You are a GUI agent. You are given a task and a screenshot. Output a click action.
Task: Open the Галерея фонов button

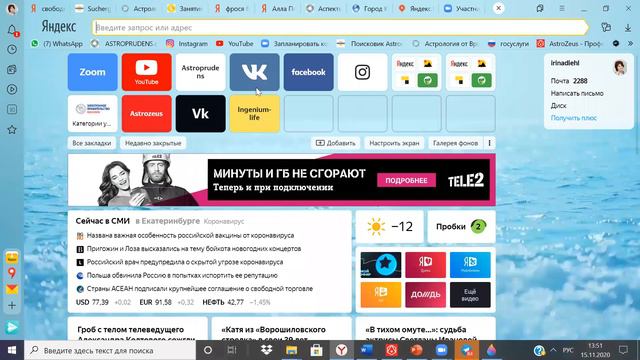[x=456, y=143]
